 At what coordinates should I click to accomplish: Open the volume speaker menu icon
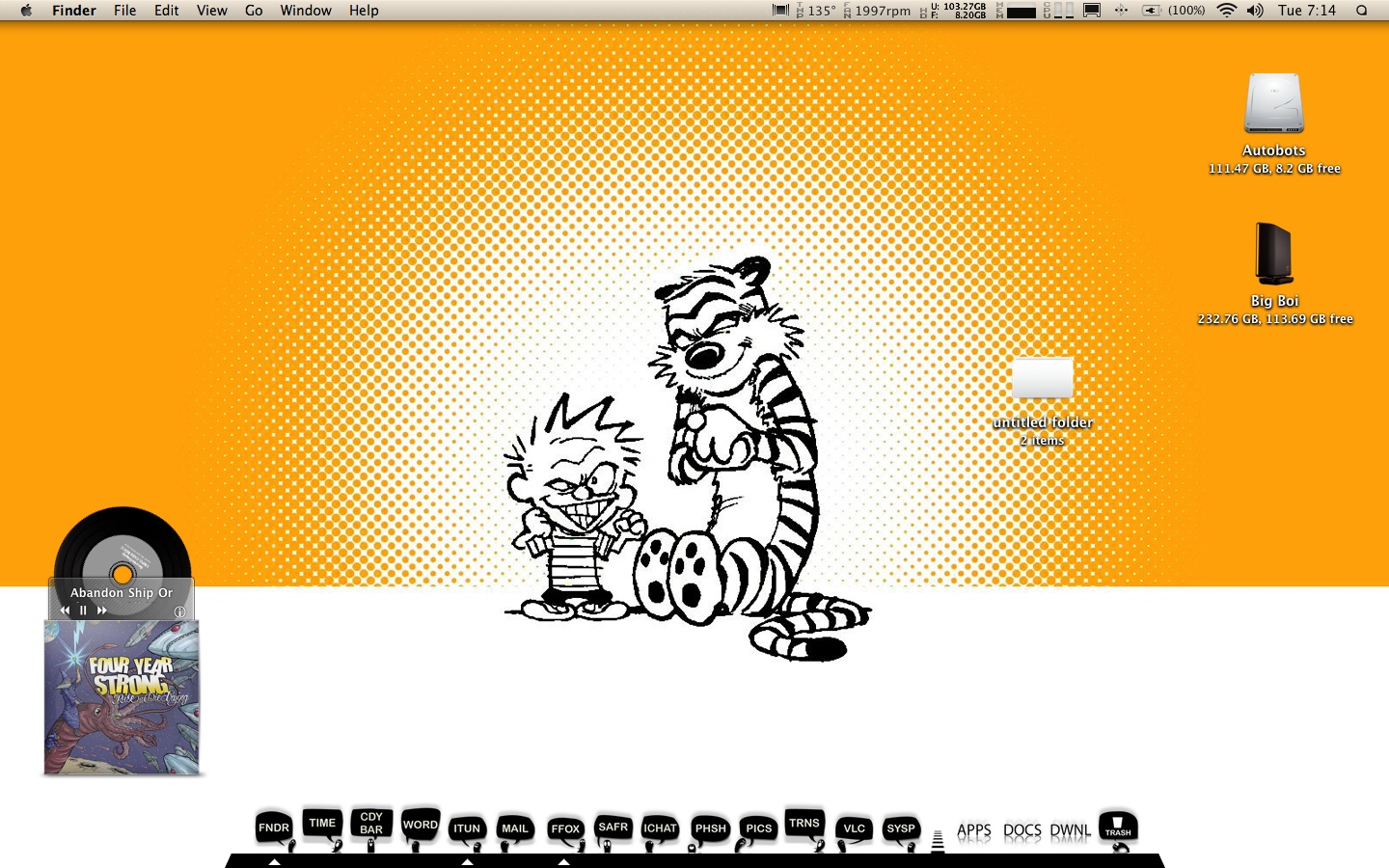pos(1255,11)
